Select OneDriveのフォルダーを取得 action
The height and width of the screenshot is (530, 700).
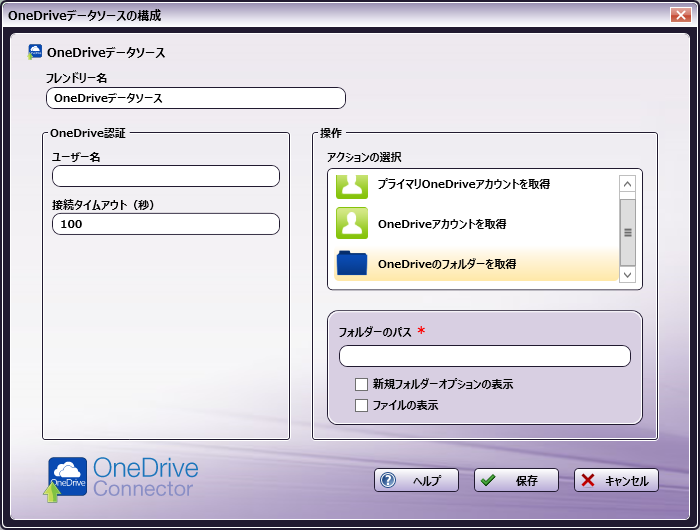point(476,264)
